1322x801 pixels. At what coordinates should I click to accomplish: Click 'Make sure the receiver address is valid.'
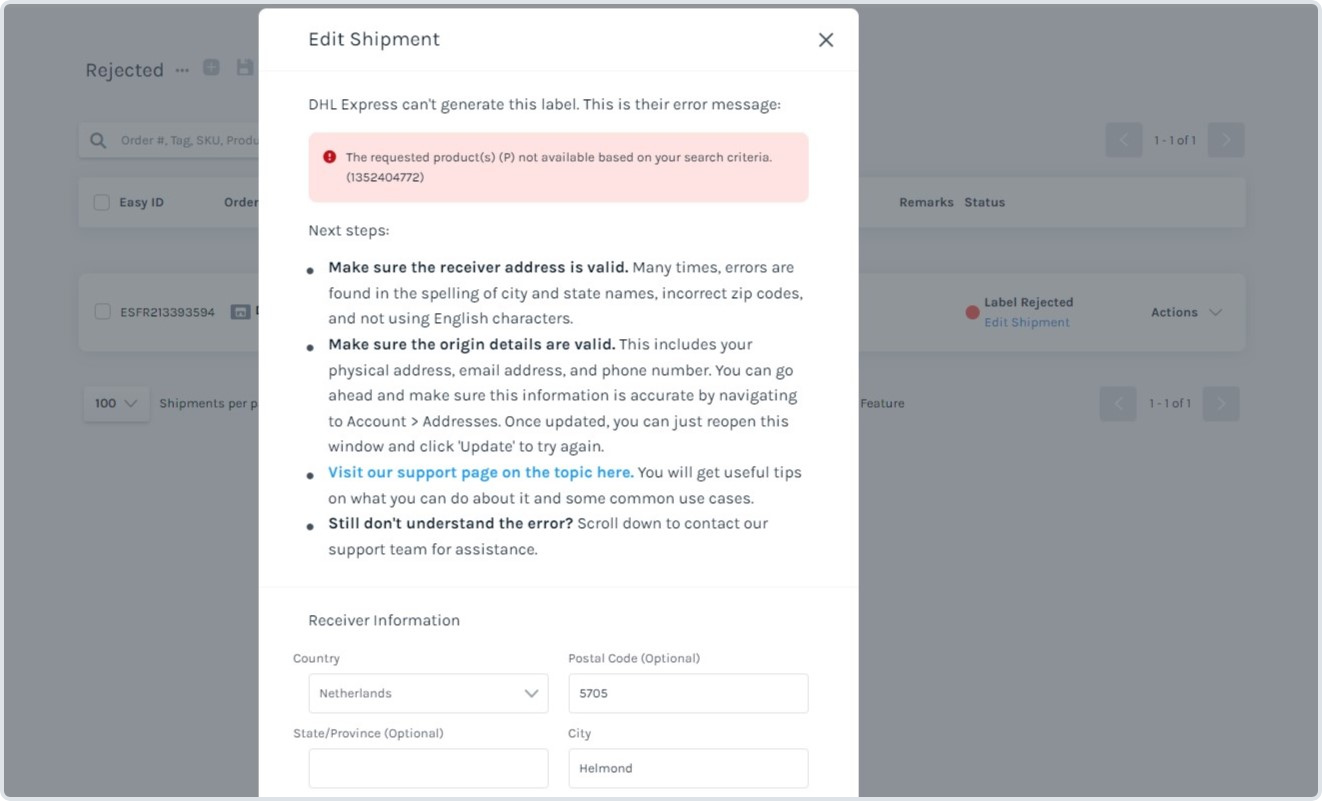point(478,267)
